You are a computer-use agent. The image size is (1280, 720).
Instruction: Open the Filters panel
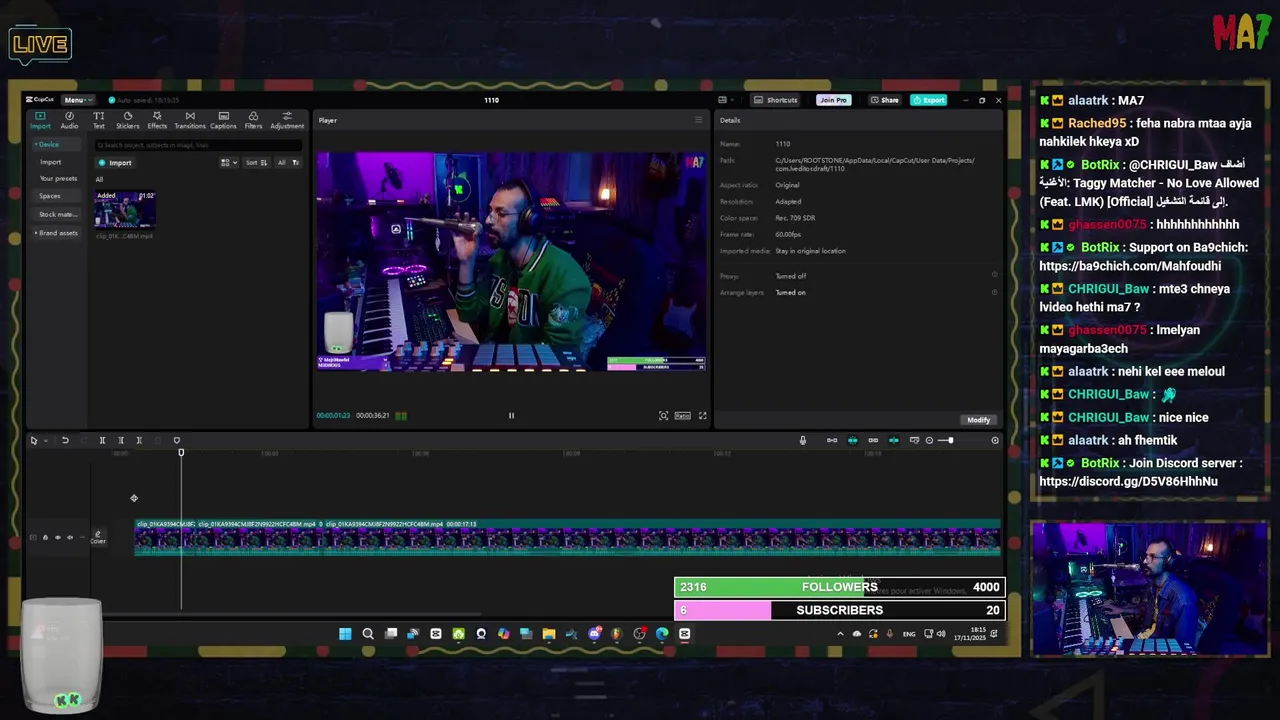[253, 120]
